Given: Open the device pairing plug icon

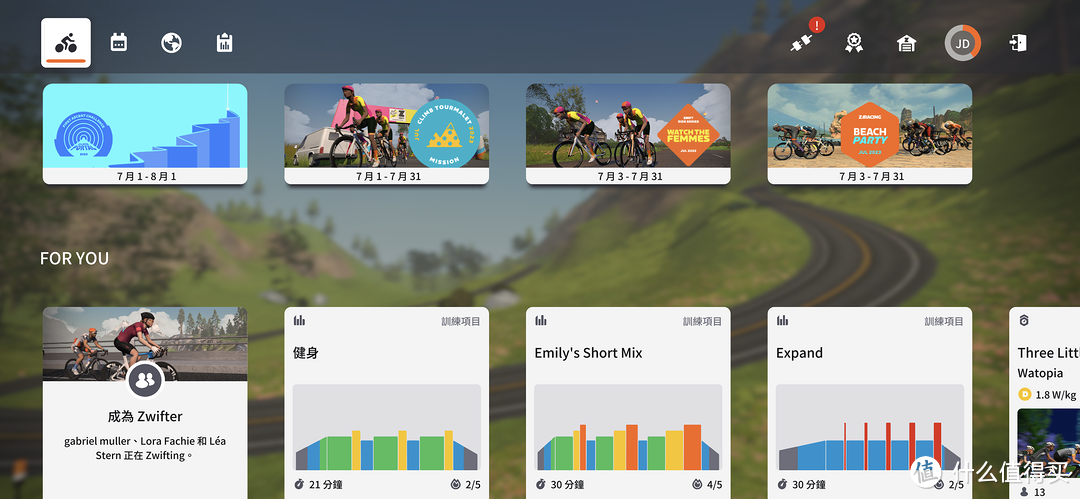Looking at the screenshot, I should 802,43.
